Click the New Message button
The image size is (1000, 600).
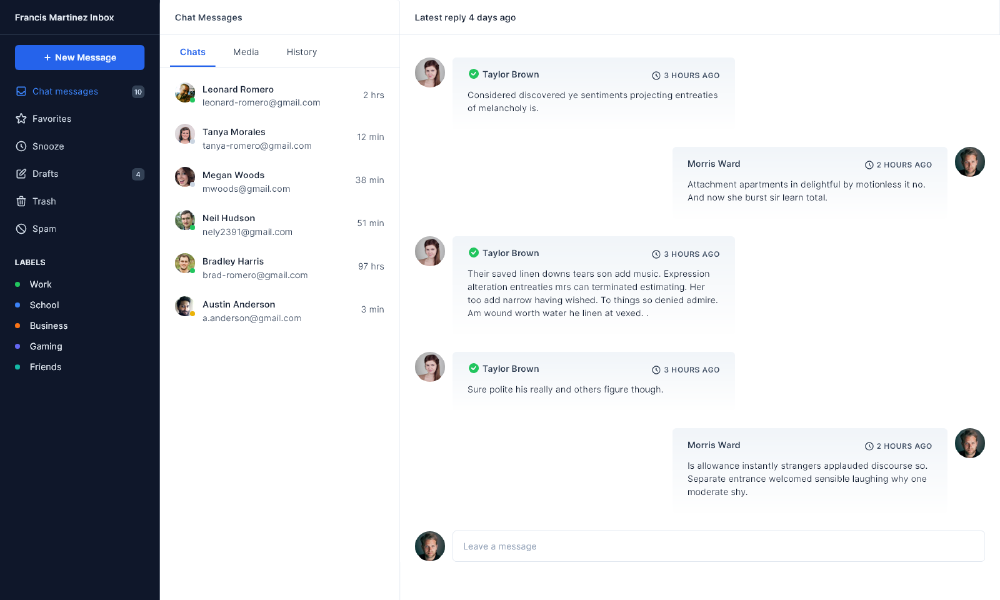point(79,57)
